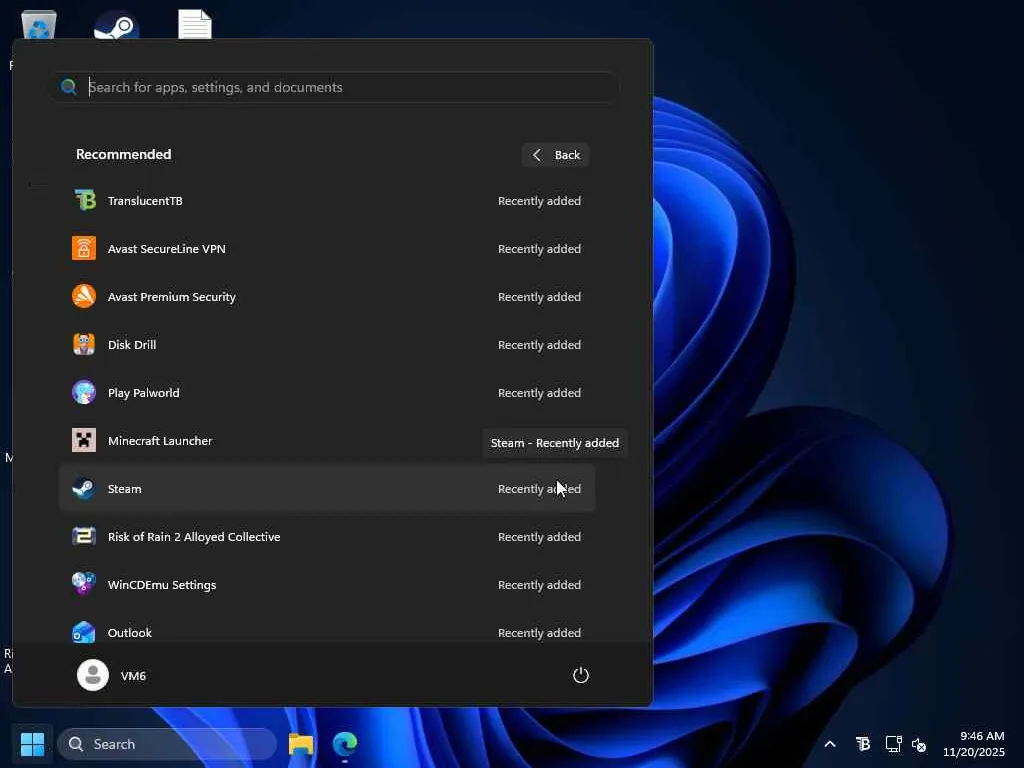Launch Avast SecureLine VPN icon

tap(84, 248)
